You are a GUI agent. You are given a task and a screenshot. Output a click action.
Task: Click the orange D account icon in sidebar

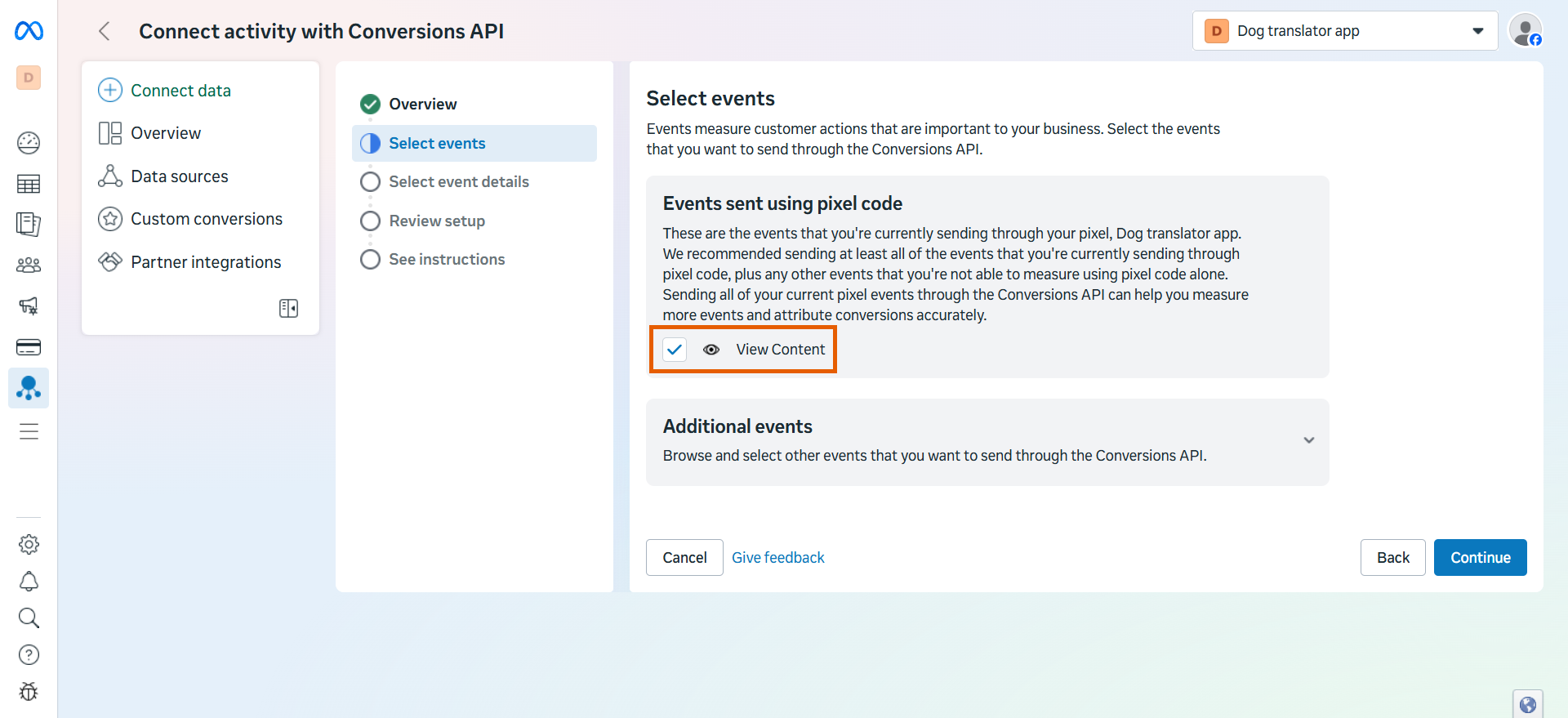coord(29,78)
